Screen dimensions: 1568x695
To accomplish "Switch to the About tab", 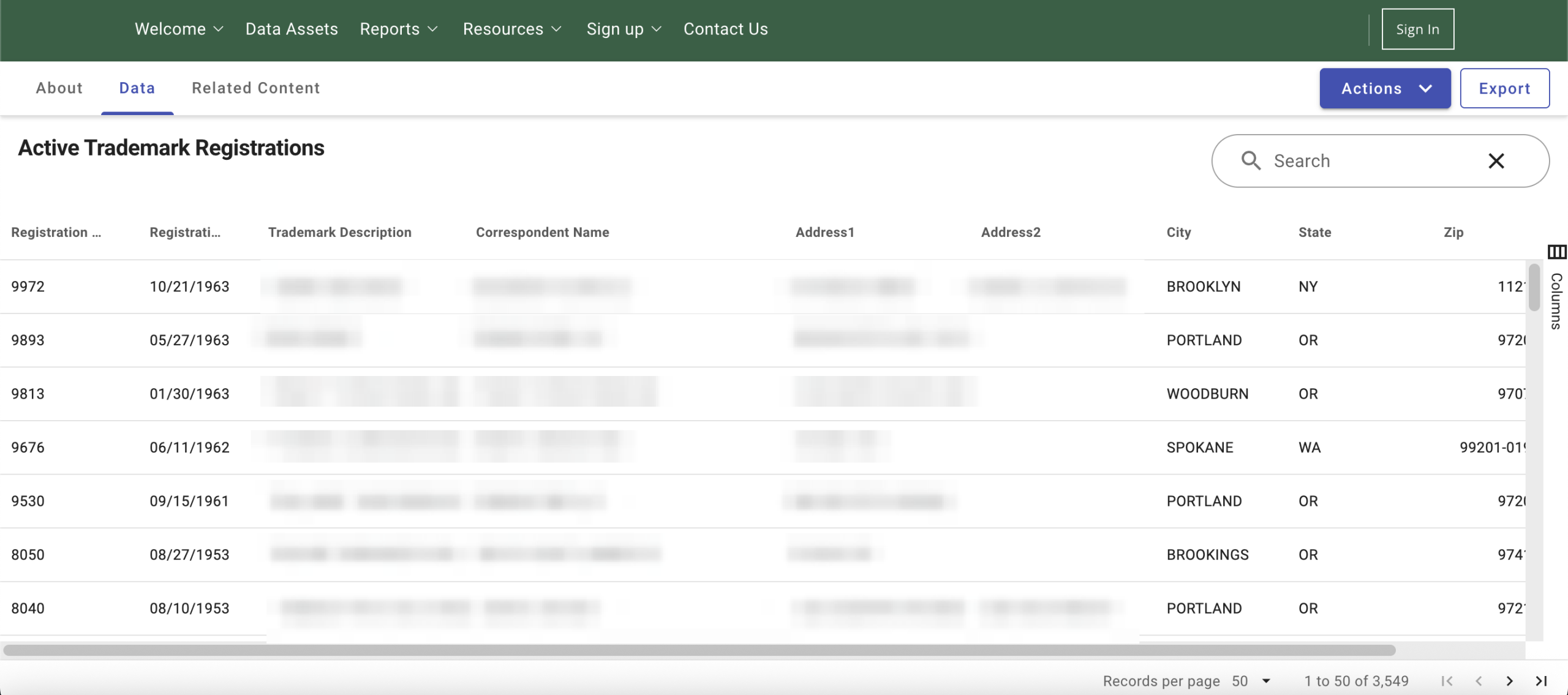I will click(x=59, y=88).
